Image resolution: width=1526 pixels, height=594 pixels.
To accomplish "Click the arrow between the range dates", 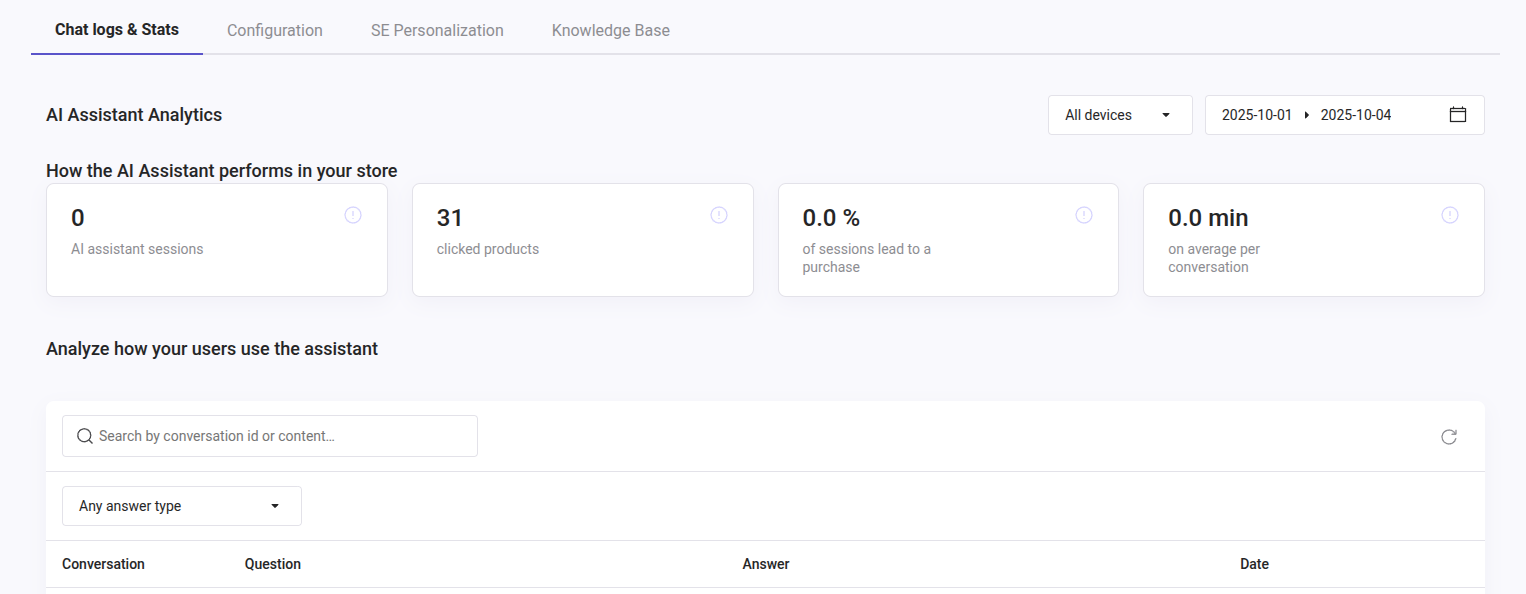I will [1306, 115].
